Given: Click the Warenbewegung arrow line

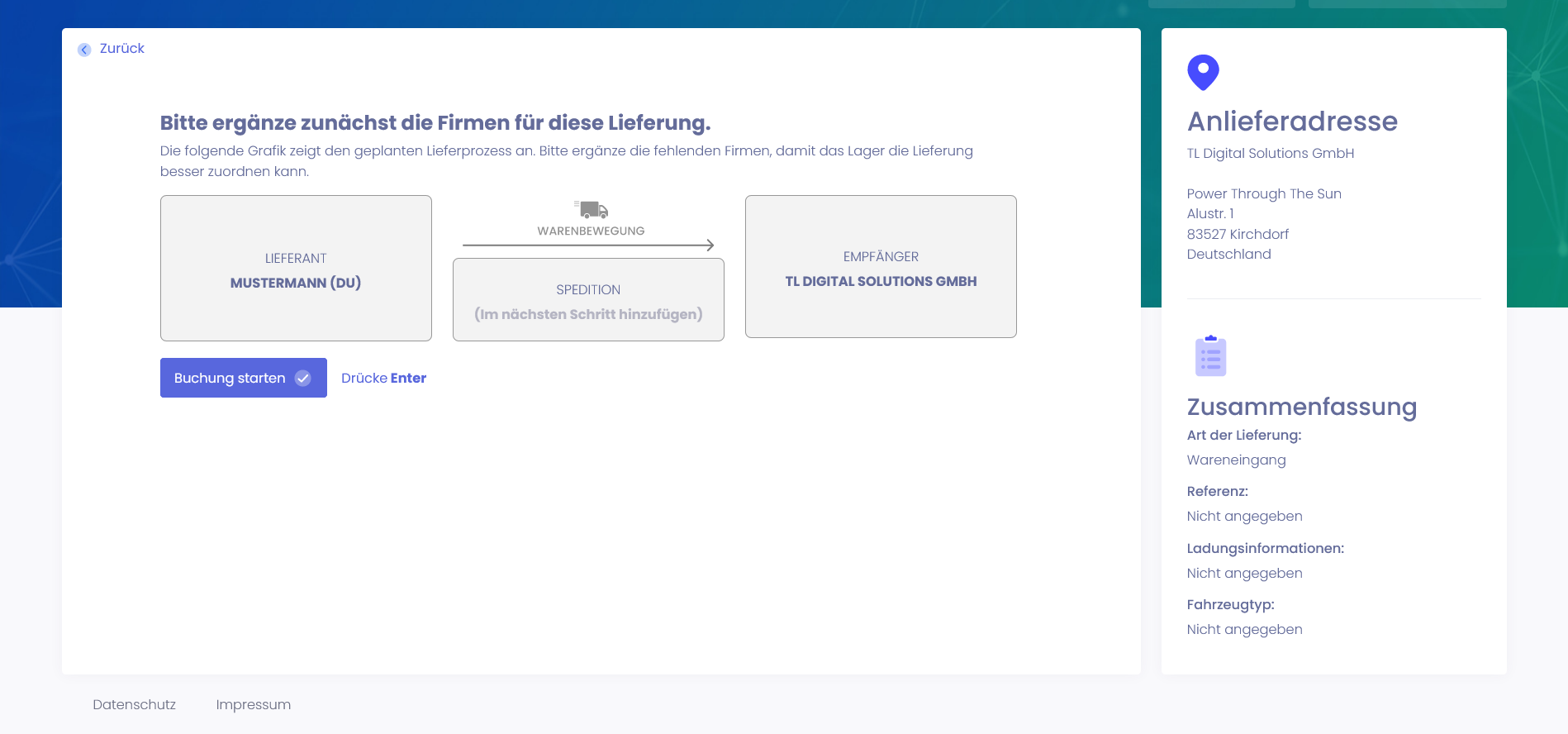Looking at the screenshot, I should [588, 245].
